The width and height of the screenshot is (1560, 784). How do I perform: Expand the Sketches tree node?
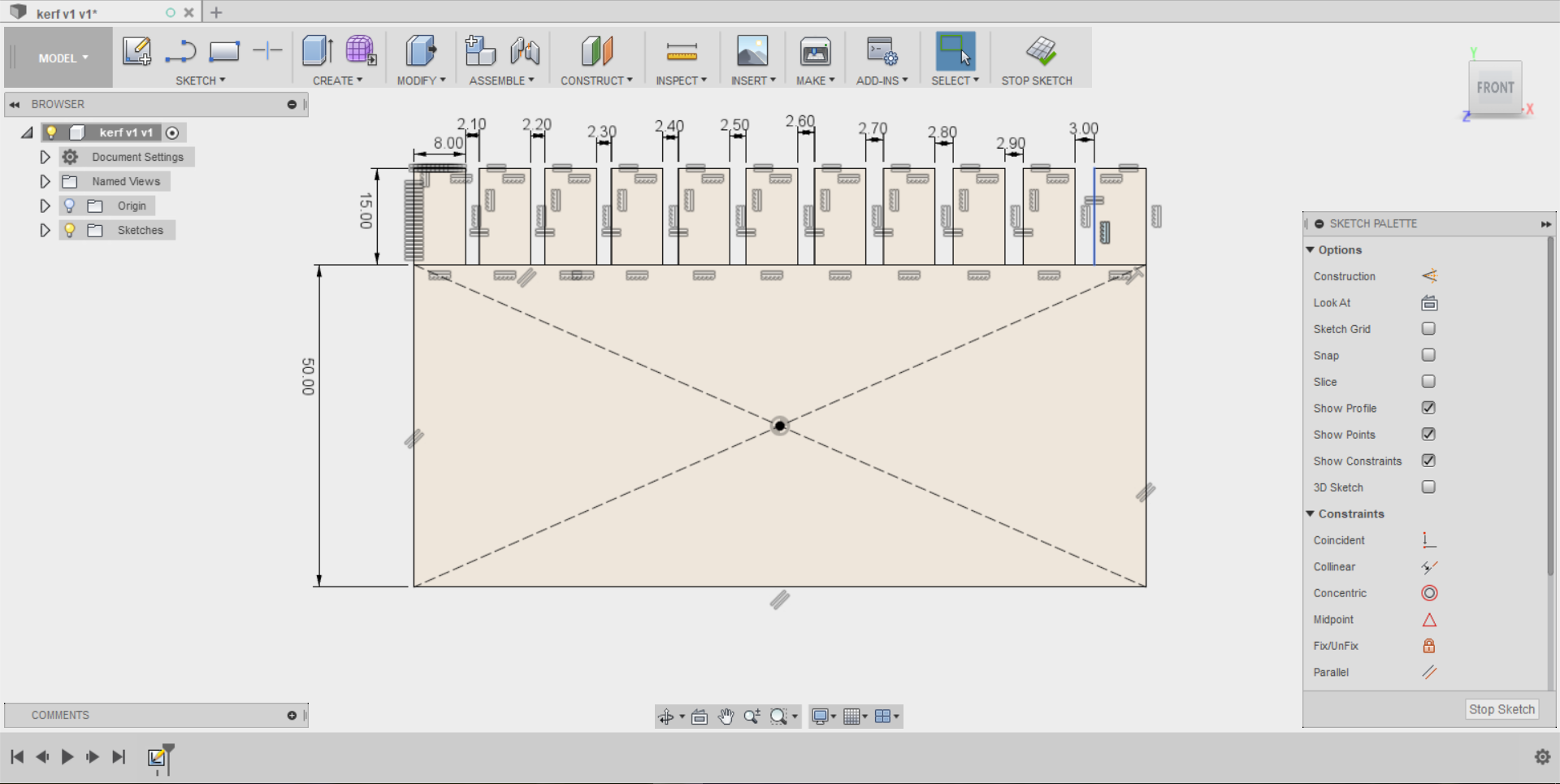(45, 230)
